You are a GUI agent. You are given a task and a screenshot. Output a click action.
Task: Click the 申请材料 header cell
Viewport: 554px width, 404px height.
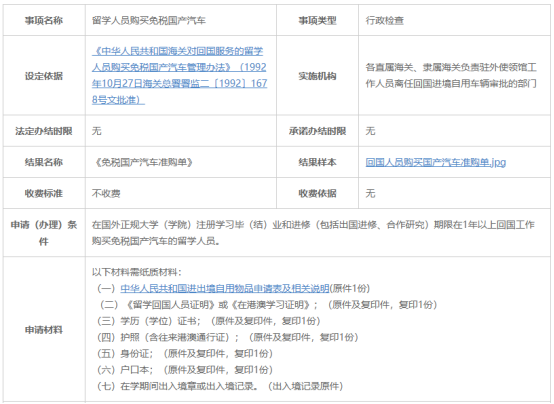pos(44,330)
